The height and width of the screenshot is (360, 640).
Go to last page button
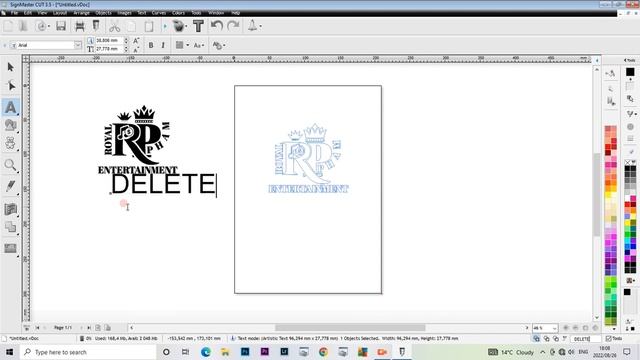point(89,328)
